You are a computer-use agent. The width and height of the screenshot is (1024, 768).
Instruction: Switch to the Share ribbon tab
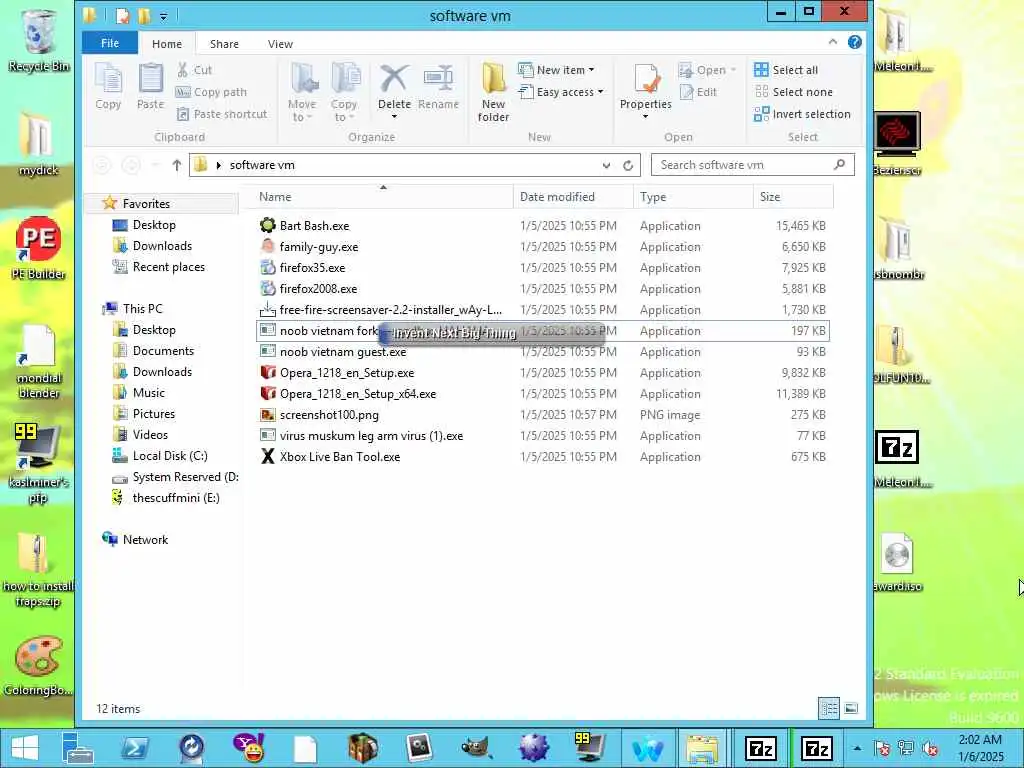224,44
